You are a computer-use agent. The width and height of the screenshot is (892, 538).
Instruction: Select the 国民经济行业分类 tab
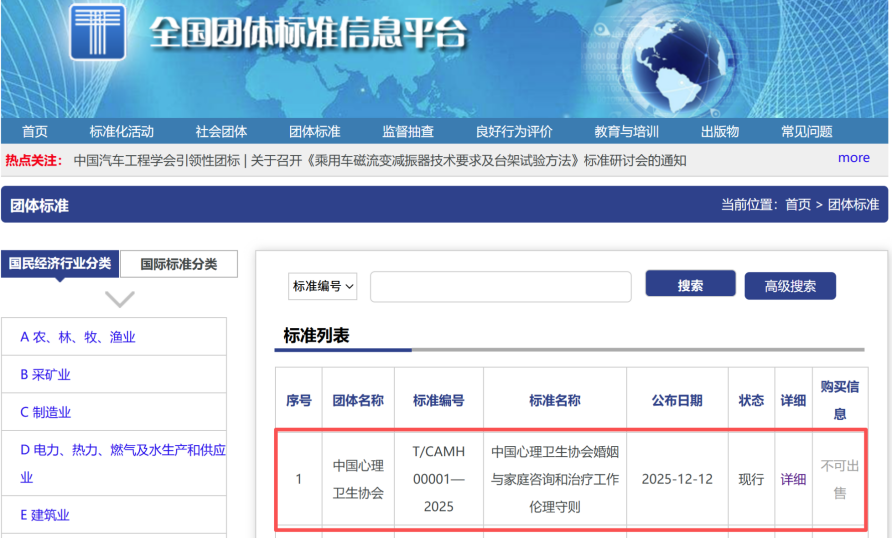pyautogui.click(x=60, y=263)
